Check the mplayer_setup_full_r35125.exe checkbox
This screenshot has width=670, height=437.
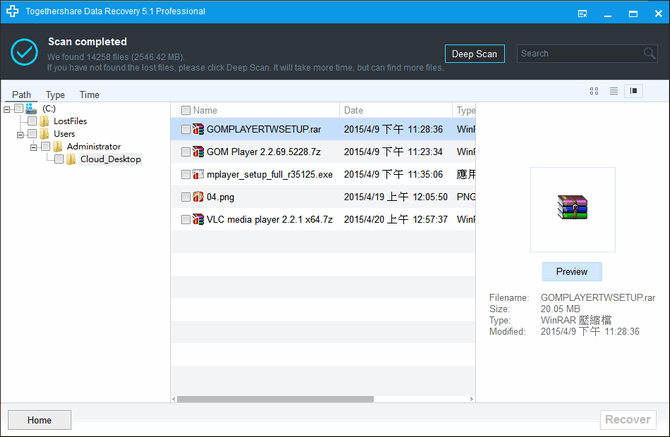[x=185, y=175]
